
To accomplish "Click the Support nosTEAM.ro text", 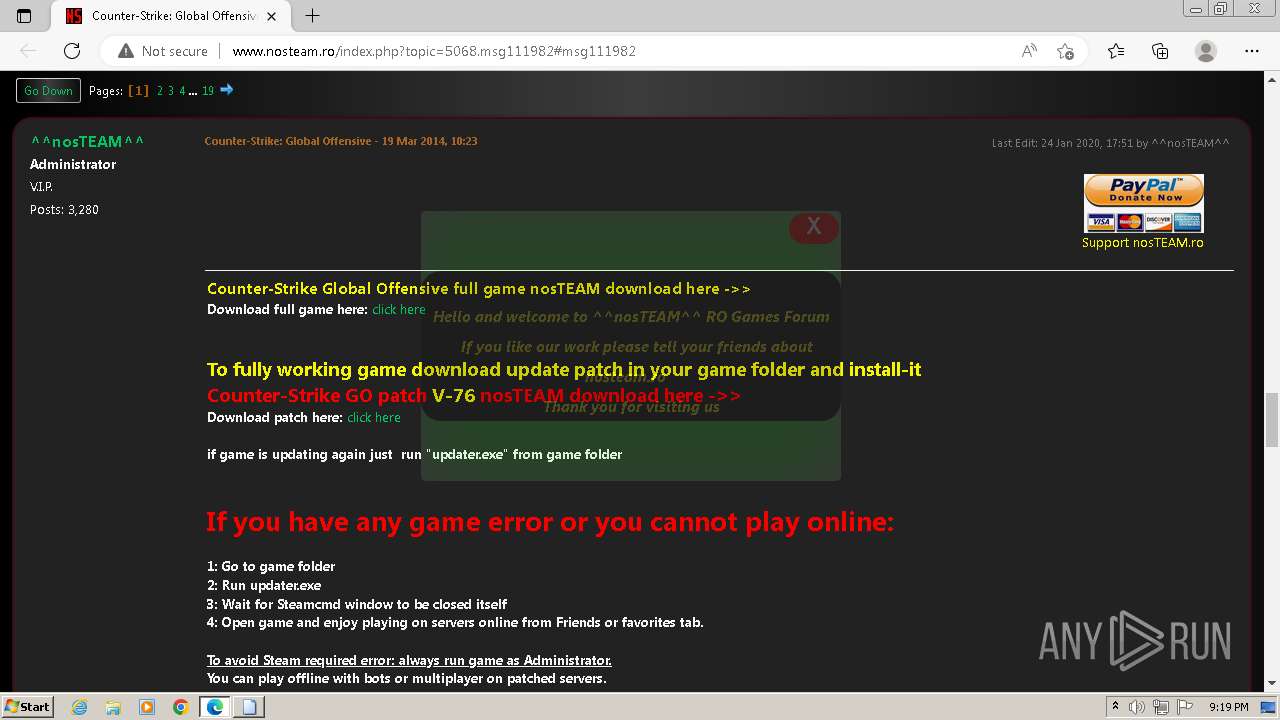I will coord(1143,243).
